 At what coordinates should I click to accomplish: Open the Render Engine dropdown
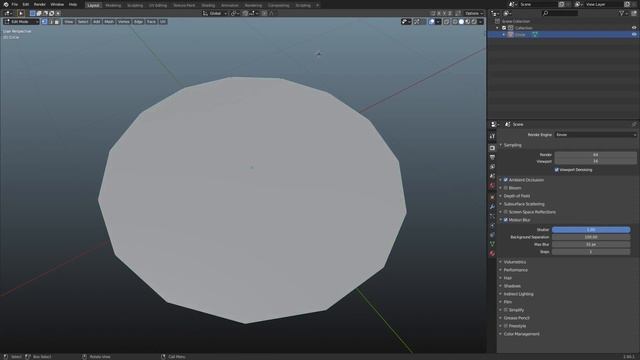pos(596,135)
